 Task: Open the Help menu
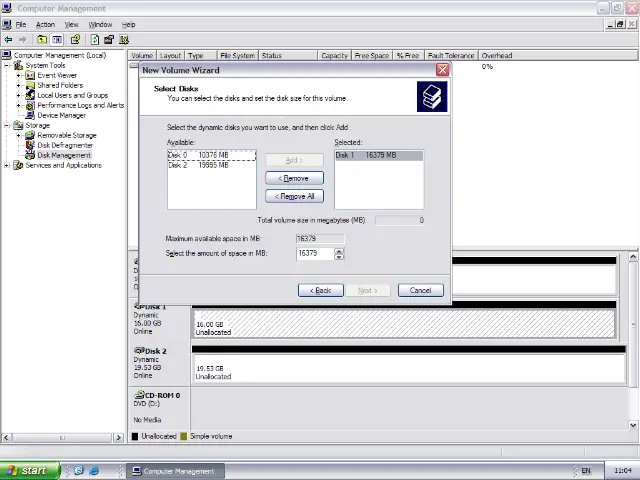[x=129, y=24]
